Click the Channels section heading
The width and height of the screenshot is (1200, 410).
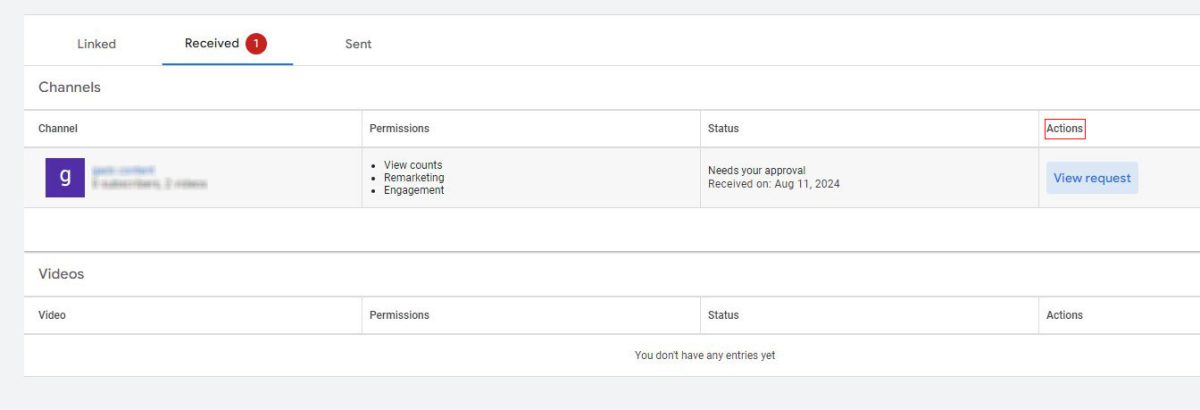pyautogui.click(x=69, y=87)
